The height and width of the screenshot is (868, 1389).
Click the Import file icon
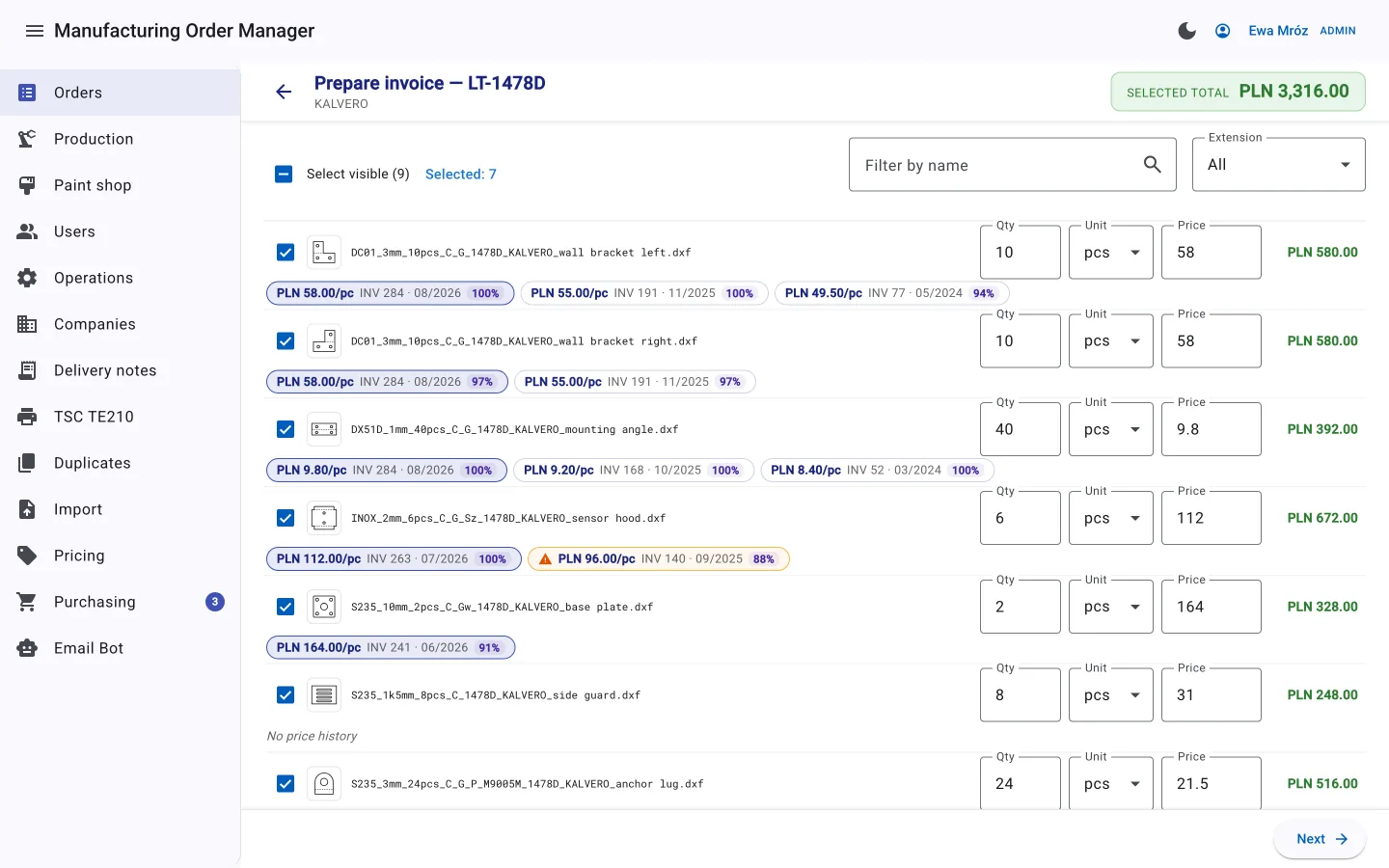click(x=27, y=509)
